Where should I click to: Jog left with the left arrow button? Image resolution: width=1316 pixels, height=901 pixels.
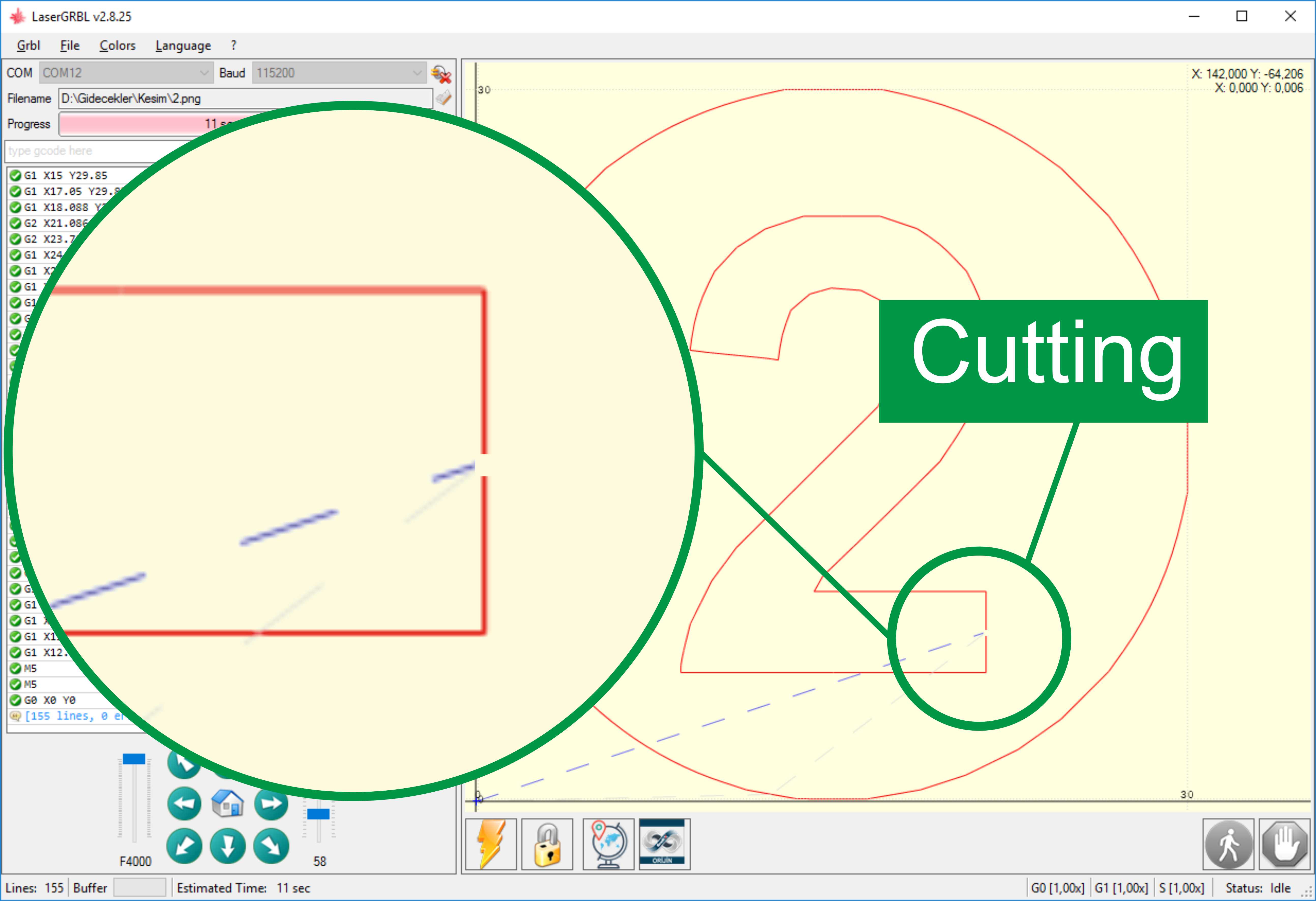pos(184,803)
